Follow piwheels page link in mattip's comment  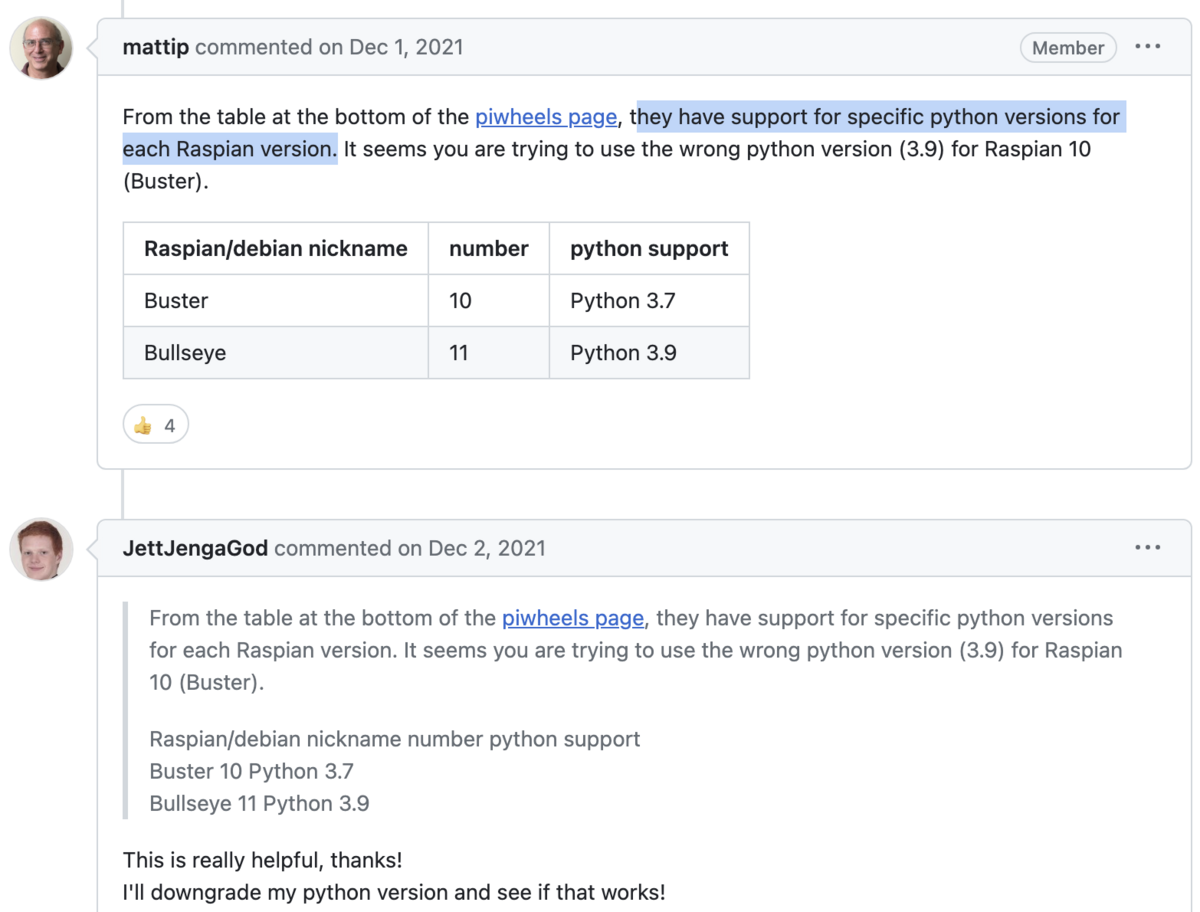546,117
